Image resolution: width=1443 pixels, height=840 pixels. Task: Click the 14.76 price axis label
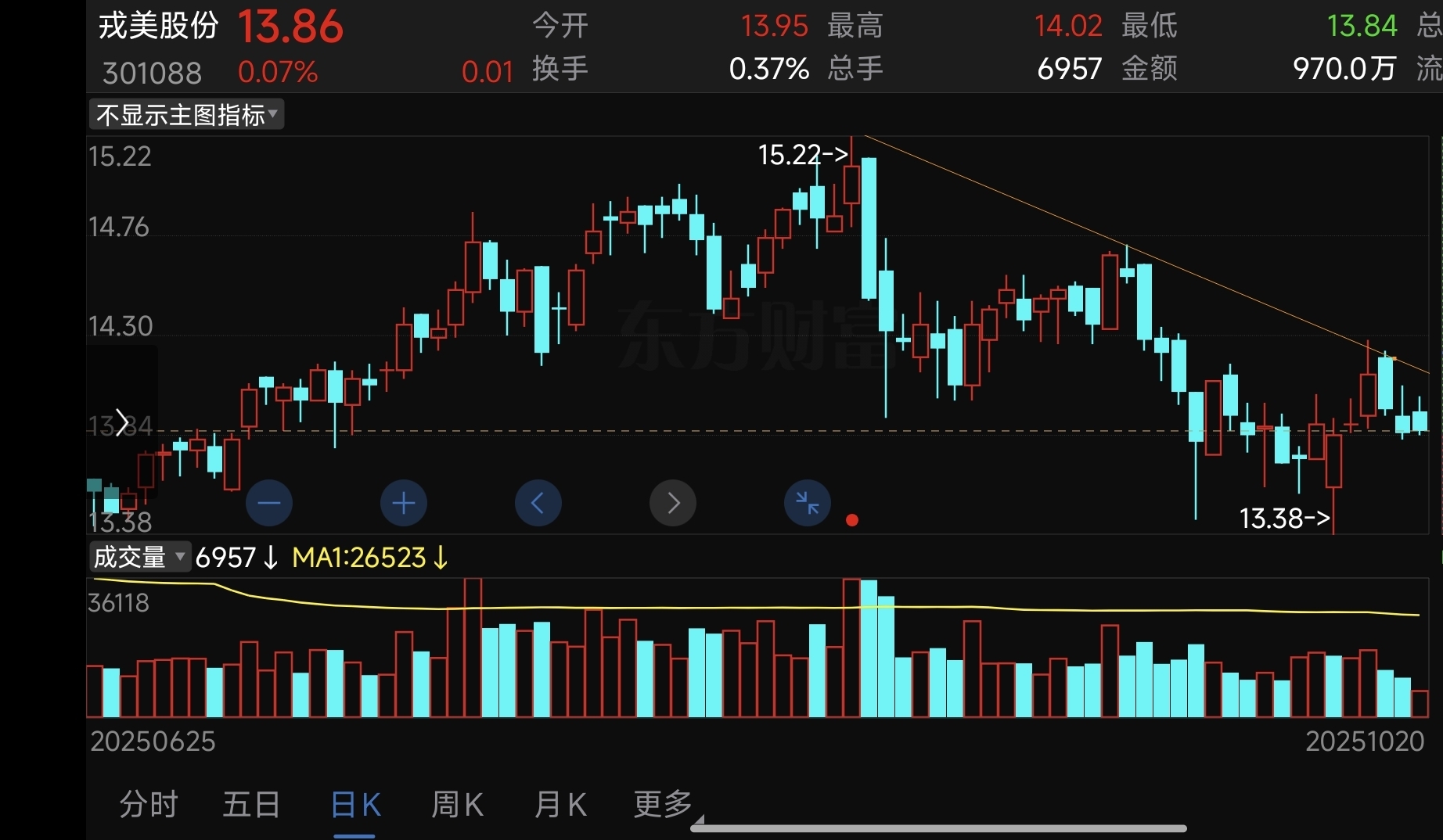tap(118, 227)
